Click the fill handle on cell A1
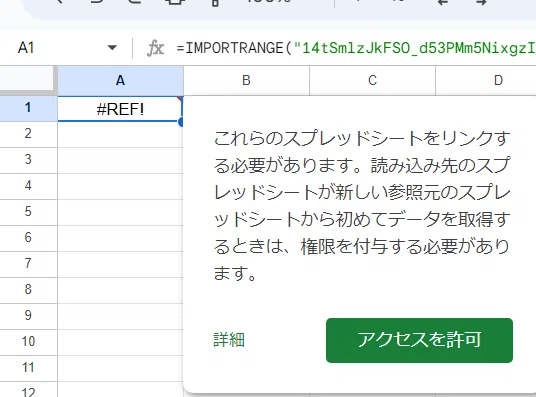 point(181,121)
